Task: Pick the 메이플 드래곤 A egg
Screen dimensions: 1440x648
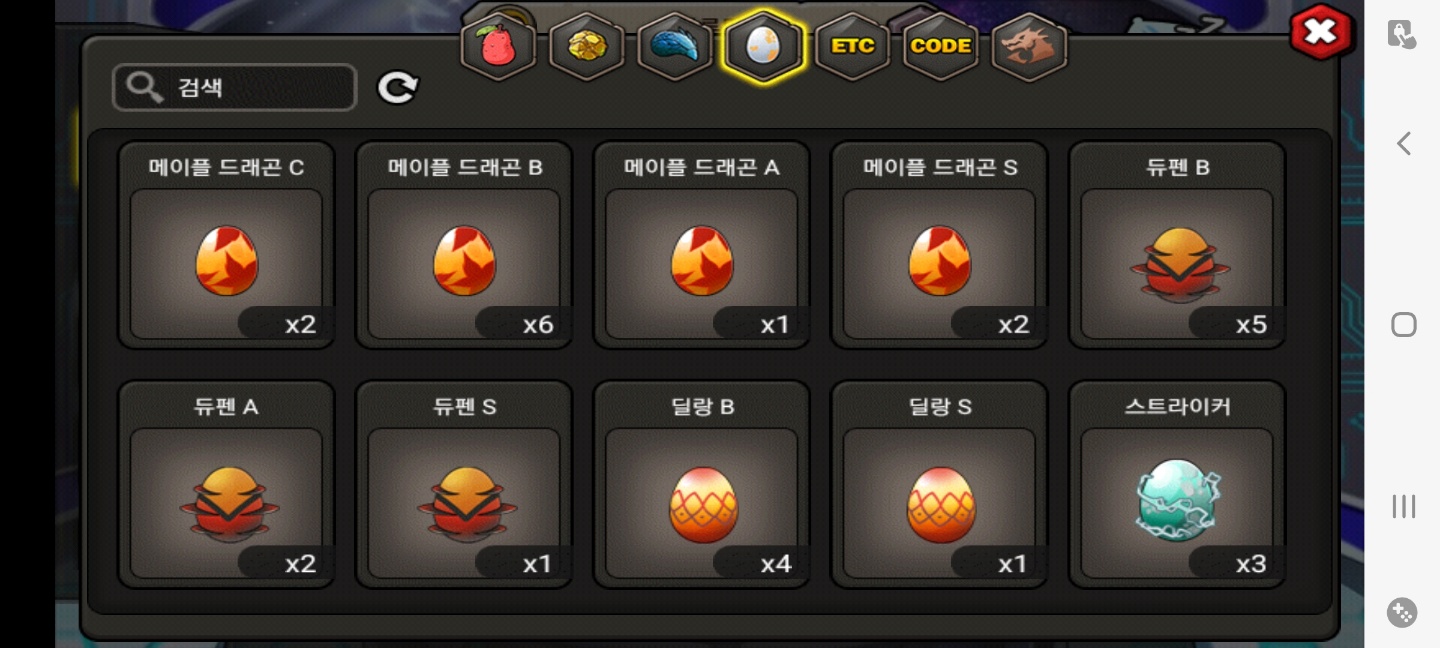Action: point(702,245)
